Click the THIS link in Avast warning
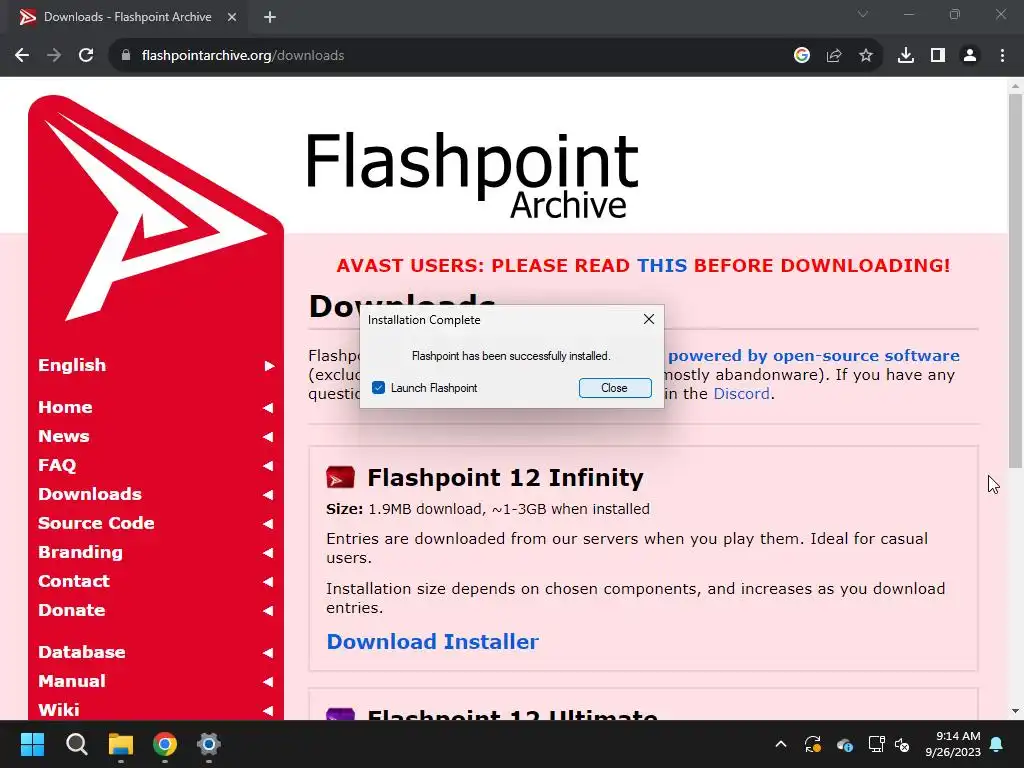This screenshot has width=1024, height=768. (662, 265)
